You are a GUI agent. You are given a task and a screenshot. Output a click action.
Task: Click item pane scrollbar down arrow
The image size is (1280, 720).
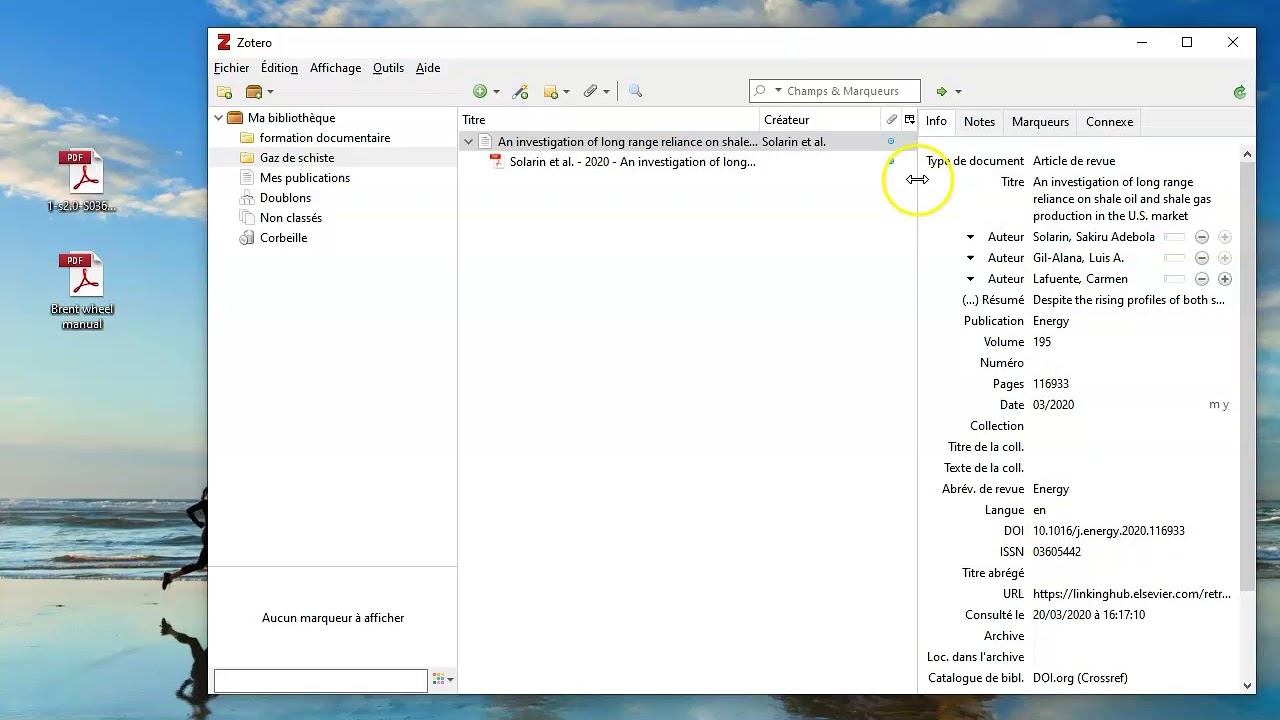1247,685
